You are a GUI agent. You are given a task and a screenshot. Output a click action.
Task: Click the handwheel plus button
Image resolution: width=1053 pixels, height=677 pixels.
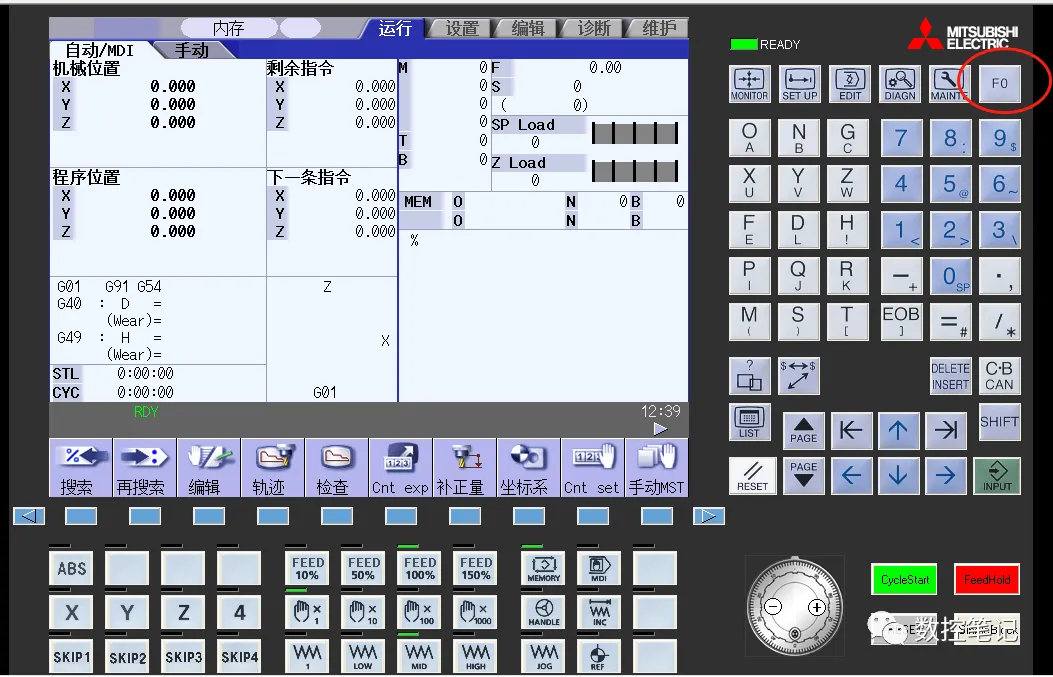click(817, 608)
